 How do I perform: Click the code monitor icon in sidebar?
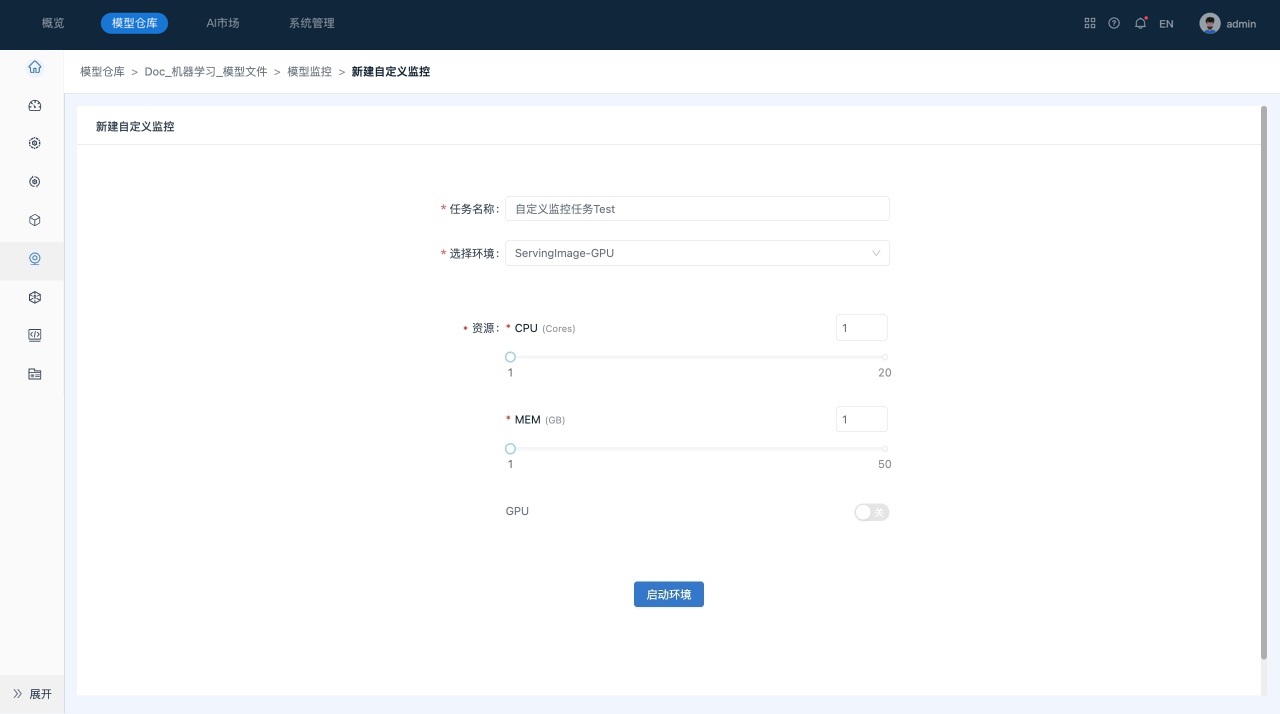tap(35, 335)
